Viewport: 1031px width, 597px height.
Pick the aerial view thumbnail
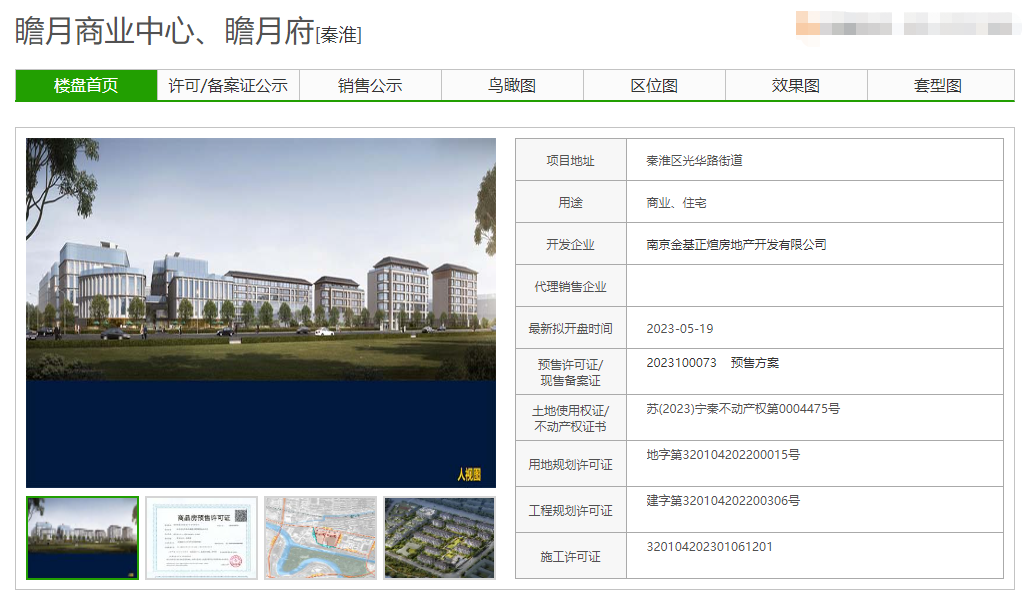(440, 538)
